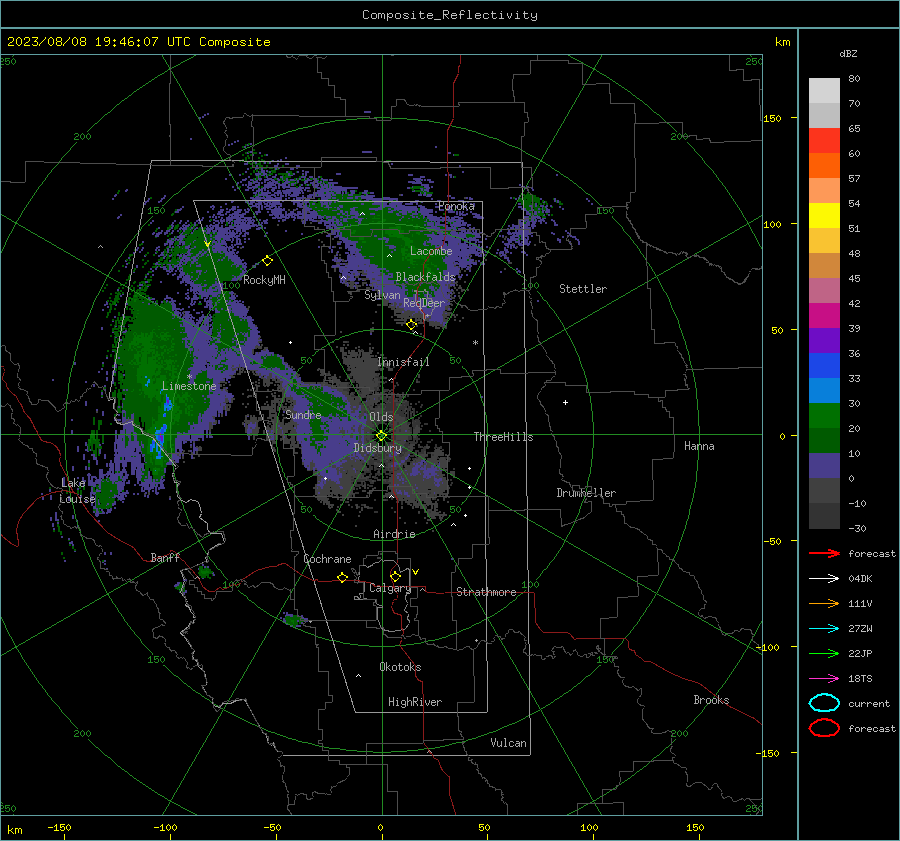Viewport: 900px width, 841px height.
Task: Click the asterisk marker east of Innisfail
Action: coord(475,343)
